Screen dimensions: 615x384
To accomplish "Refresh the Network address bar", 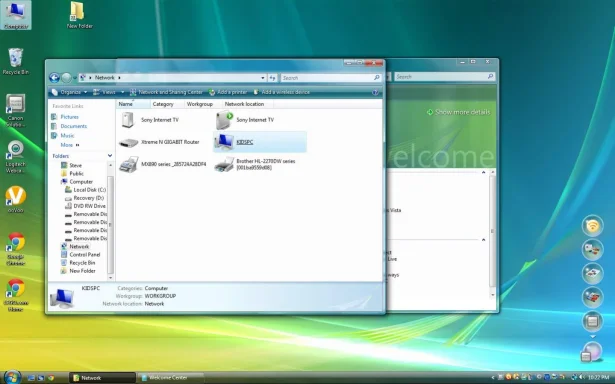I will pyautogui.click(x=273, y=78).
